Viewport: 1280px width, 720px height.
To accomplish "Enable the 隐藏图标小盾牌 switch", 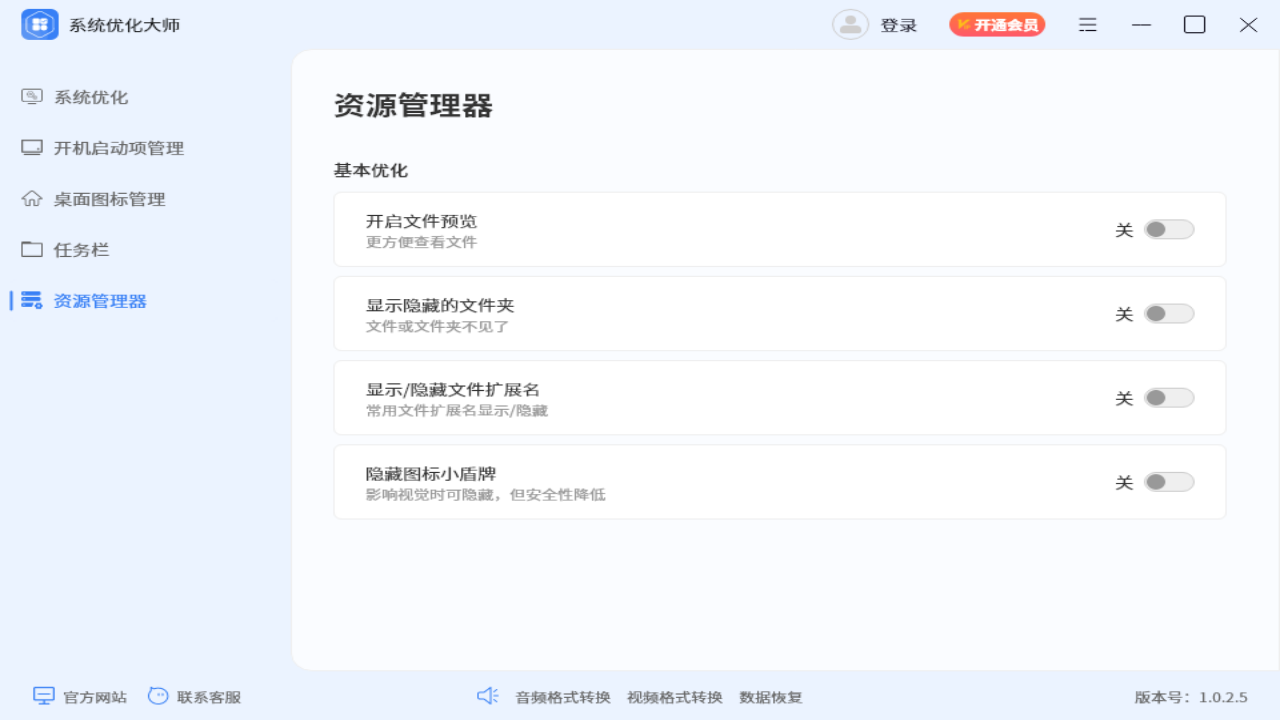I will 1167,481.
